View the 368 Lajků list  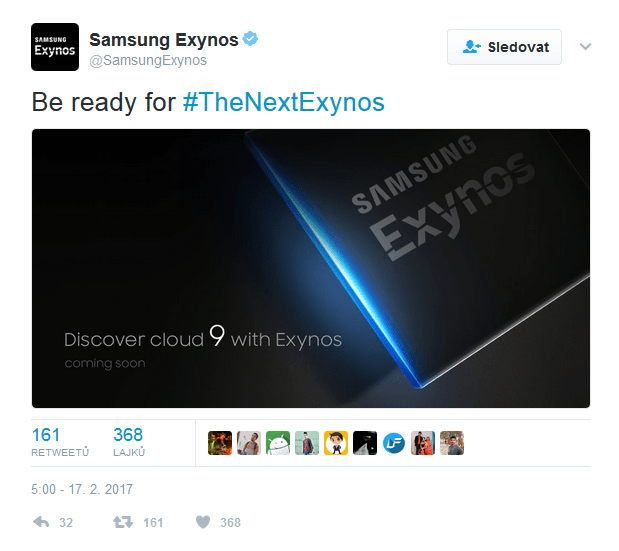pos(129,442)
